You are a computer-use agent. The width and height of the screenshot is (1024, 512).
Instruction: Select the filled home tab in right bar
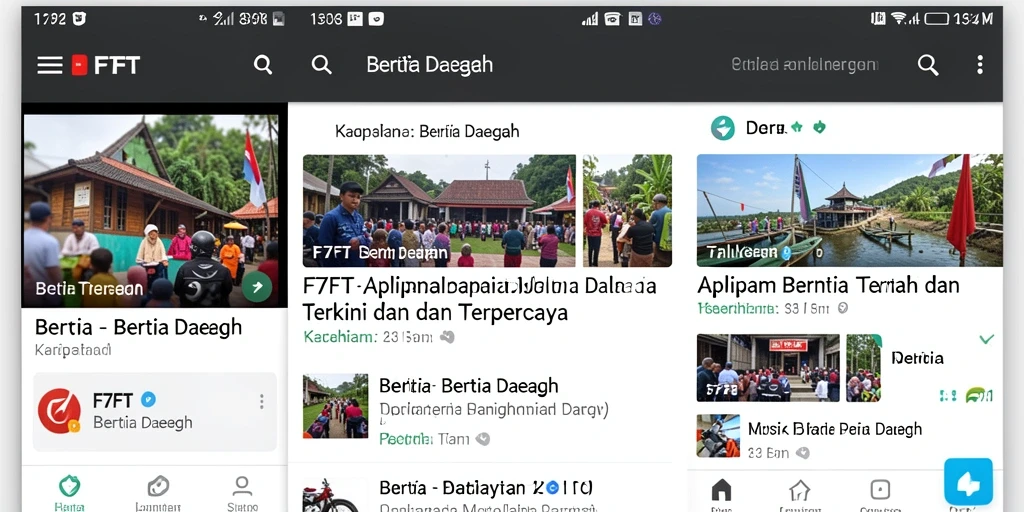point(721,492)
